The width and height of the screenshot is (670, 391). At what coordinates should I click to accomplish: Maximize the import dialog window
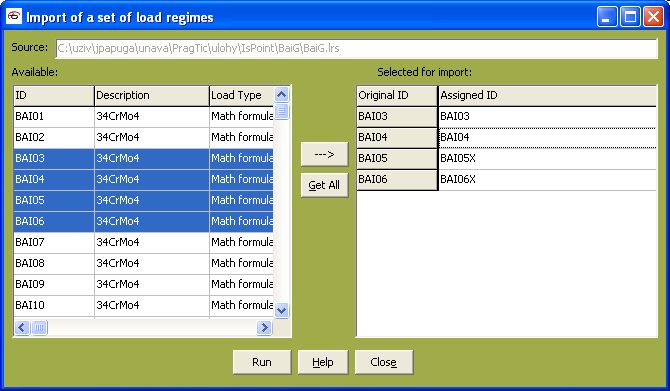pyautogui.click(x=630, y=17)
